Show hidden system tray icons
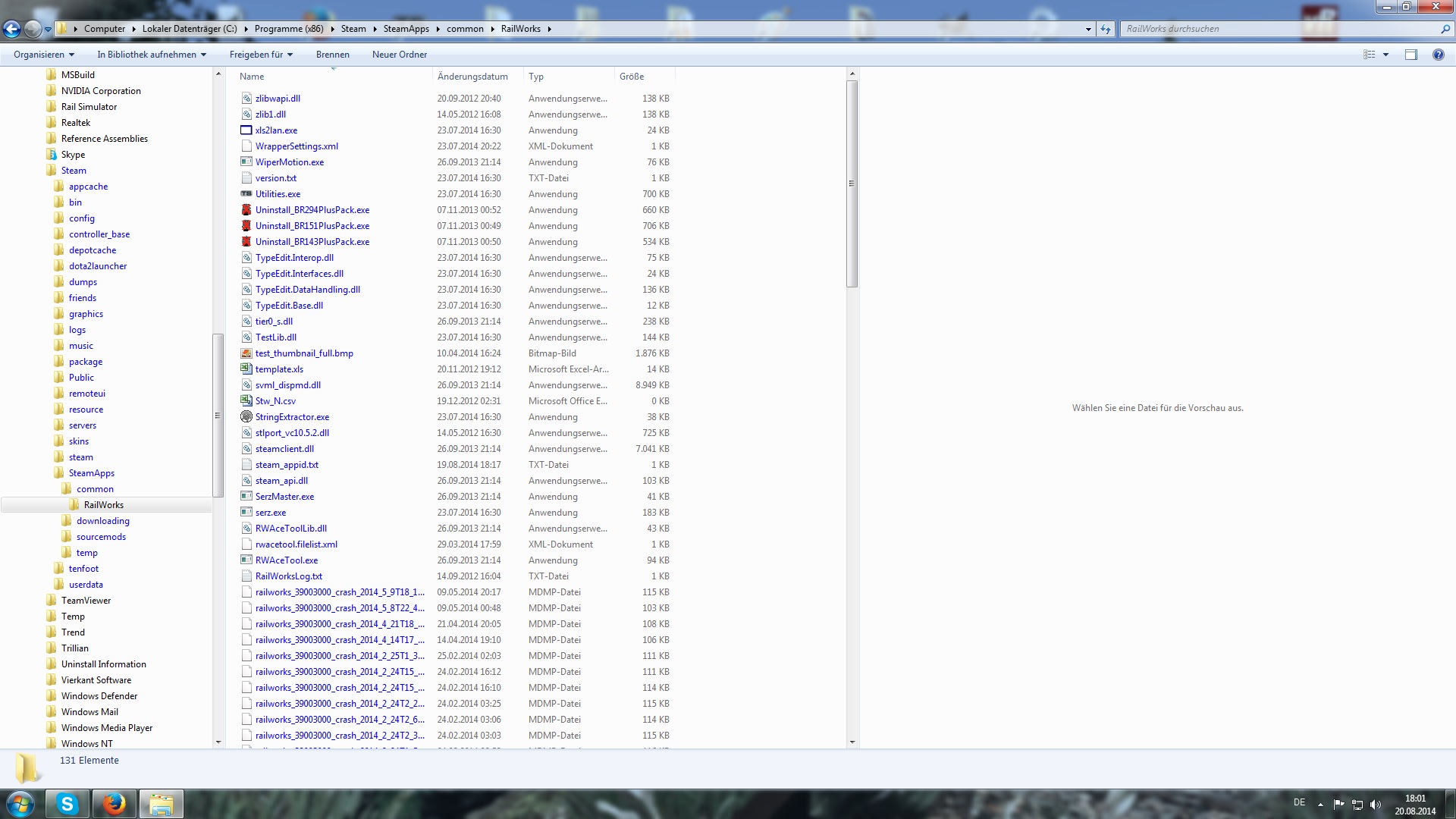 click(x=1320, y=805)
